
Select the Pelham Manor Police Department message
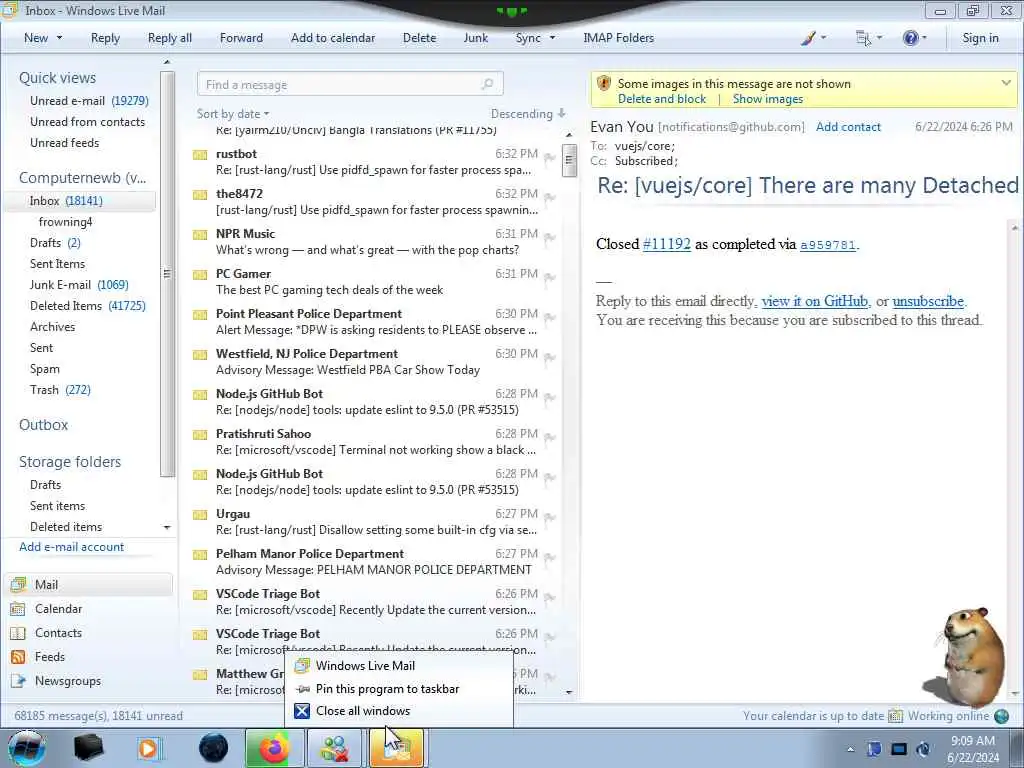point(374,562)
